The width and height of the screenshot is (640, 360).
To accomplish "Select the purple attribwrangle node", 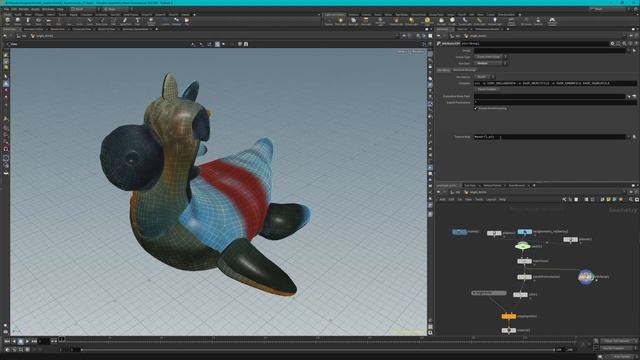I will 586,276.
